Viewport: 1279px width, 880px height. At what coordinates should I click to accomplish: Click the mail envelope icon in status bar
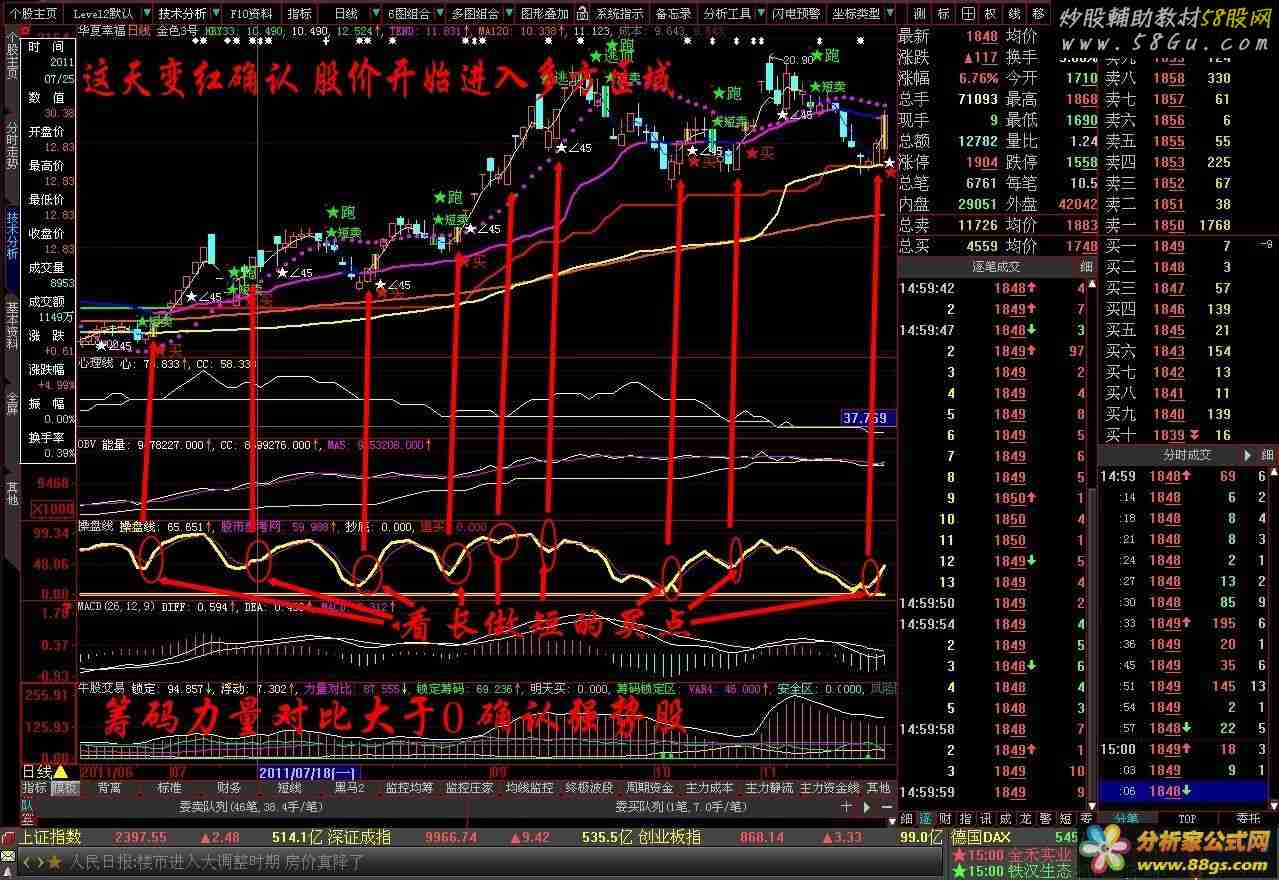point(9,858)
